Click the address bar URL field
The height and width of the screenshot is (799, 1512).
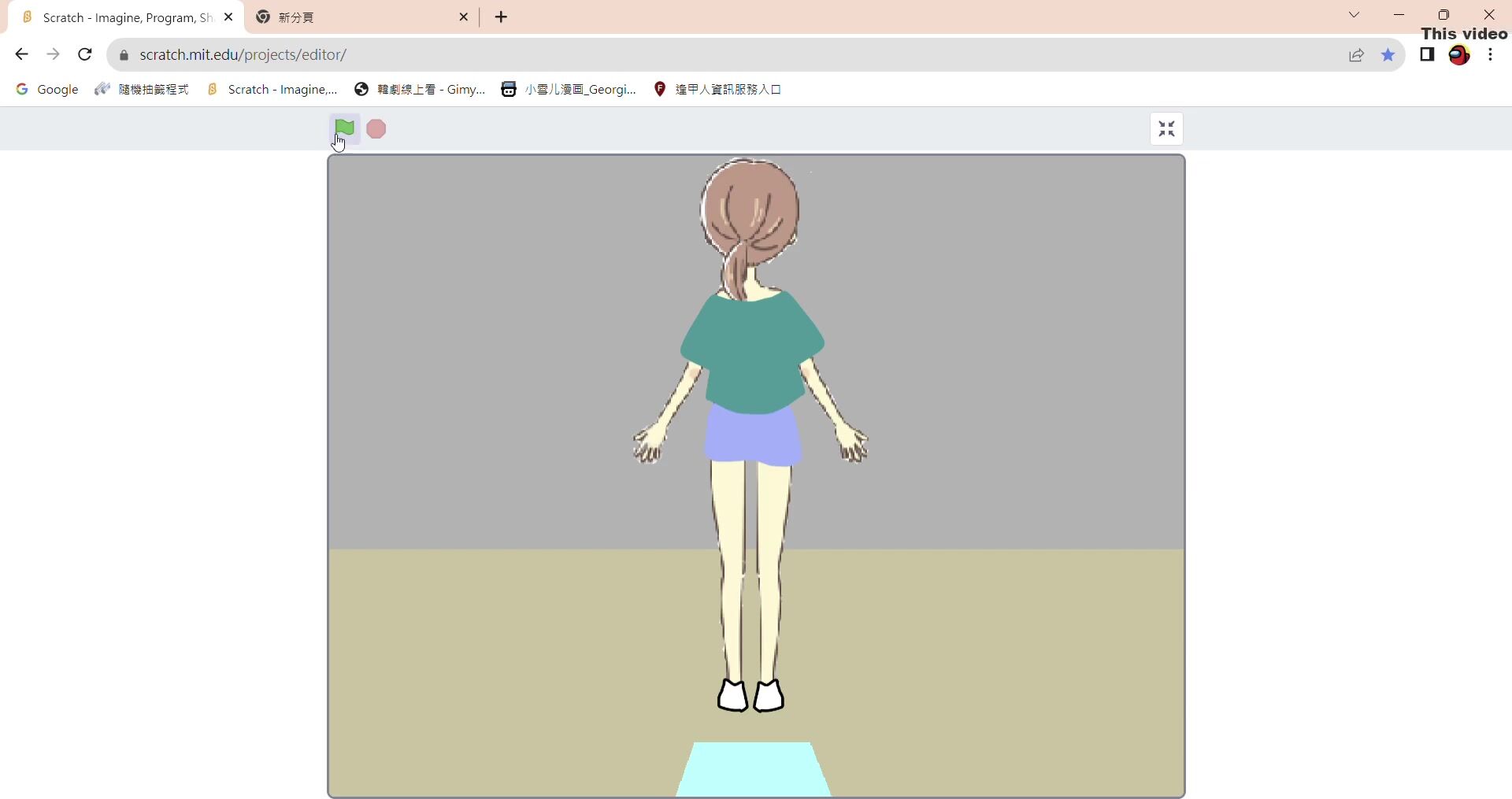coord(709,55)
